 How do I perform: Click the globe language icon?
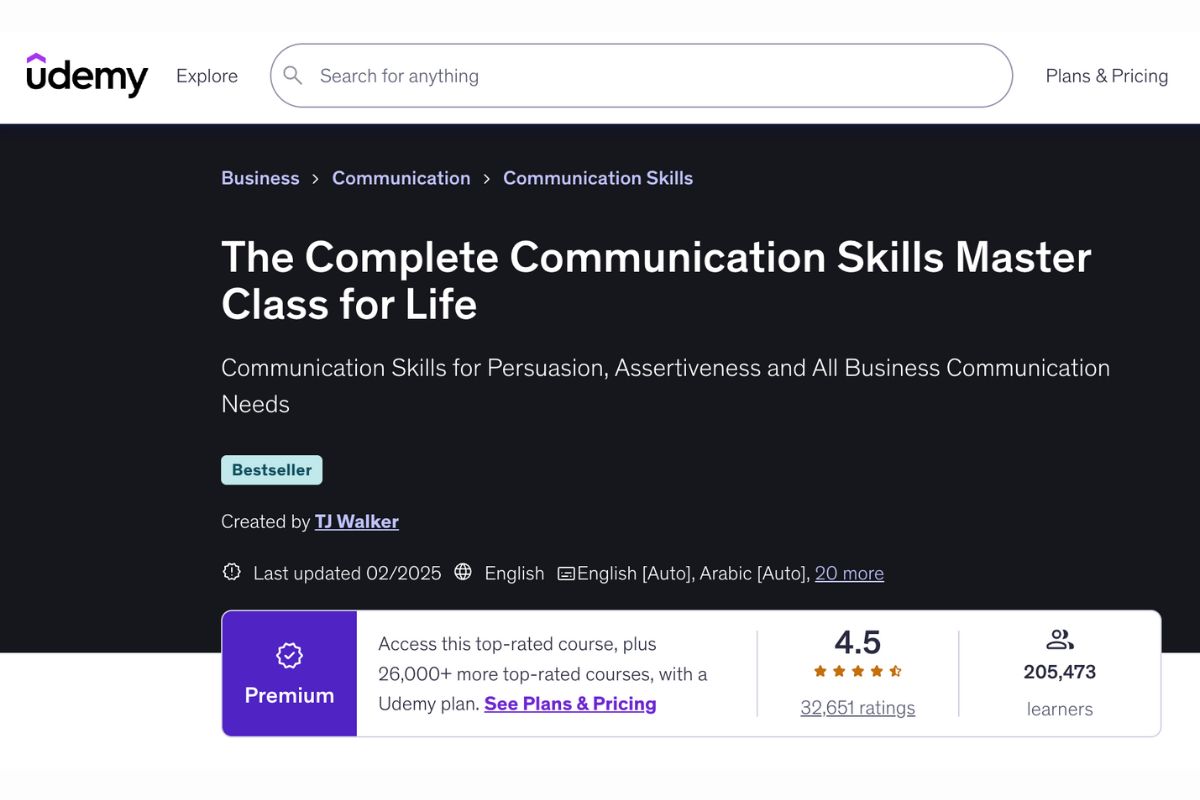click(x=463, y=572)
